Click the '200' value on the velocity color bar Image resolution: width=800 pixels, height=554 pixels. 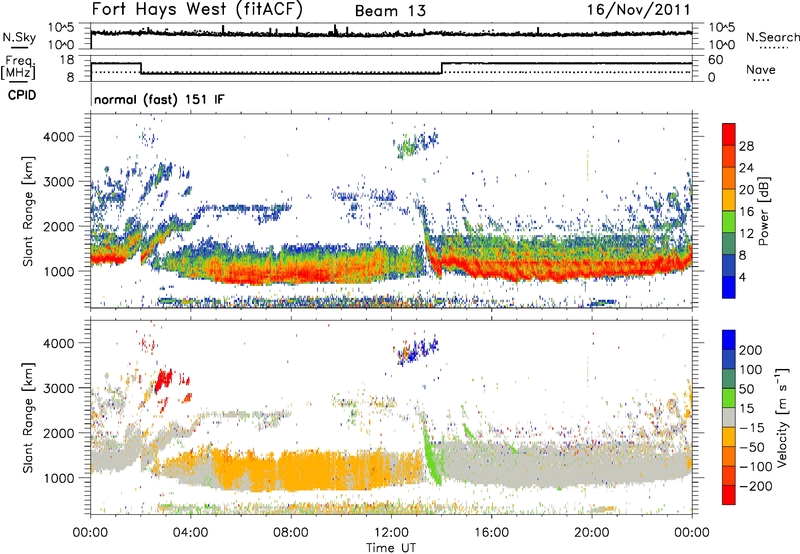click(x=751, y=350)
